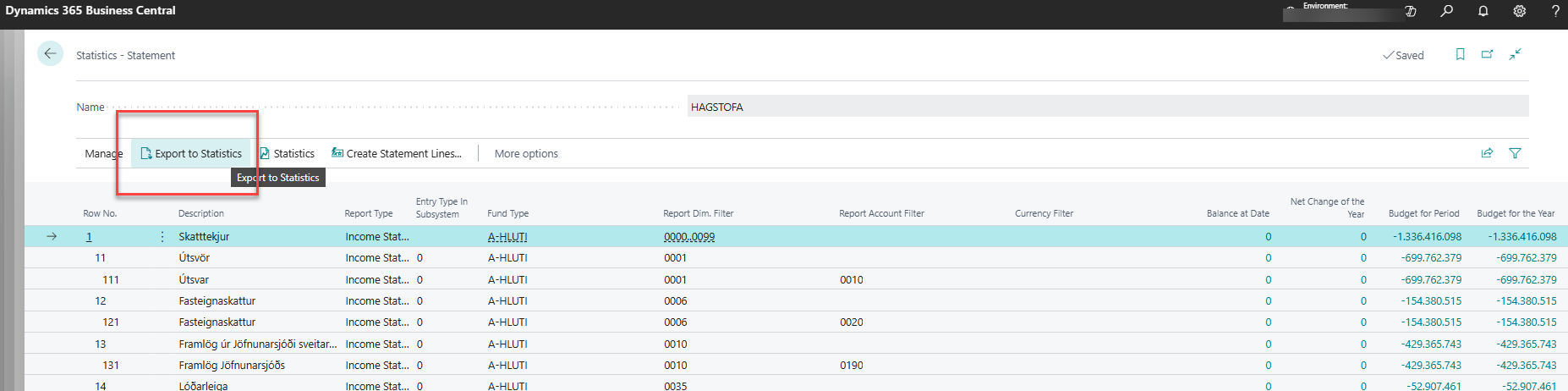Click Budget for the Year in row 12

pos(1526,301)
